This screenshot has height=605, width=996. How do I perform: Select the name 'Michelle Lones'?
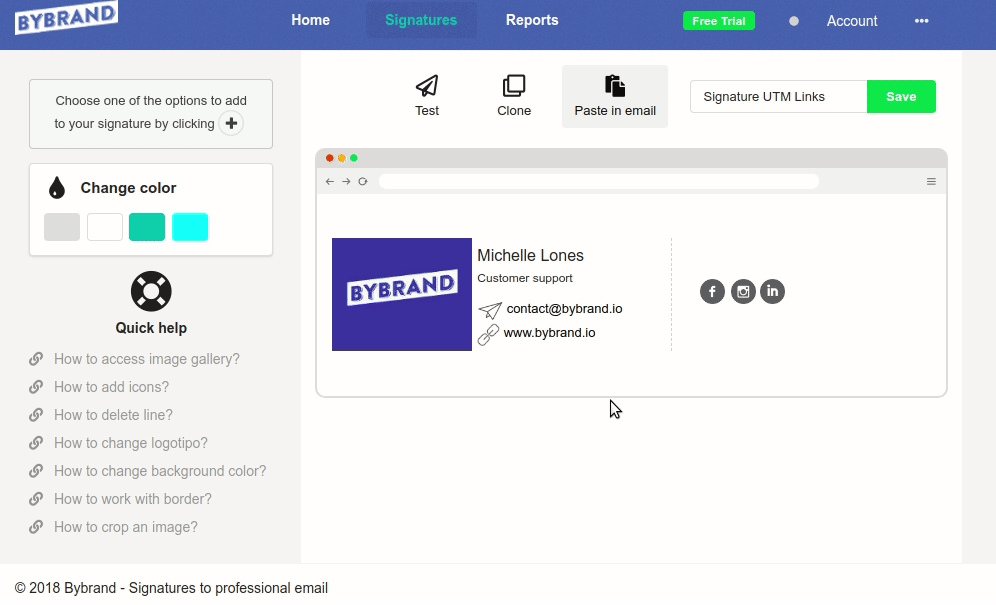pos(530,255)
